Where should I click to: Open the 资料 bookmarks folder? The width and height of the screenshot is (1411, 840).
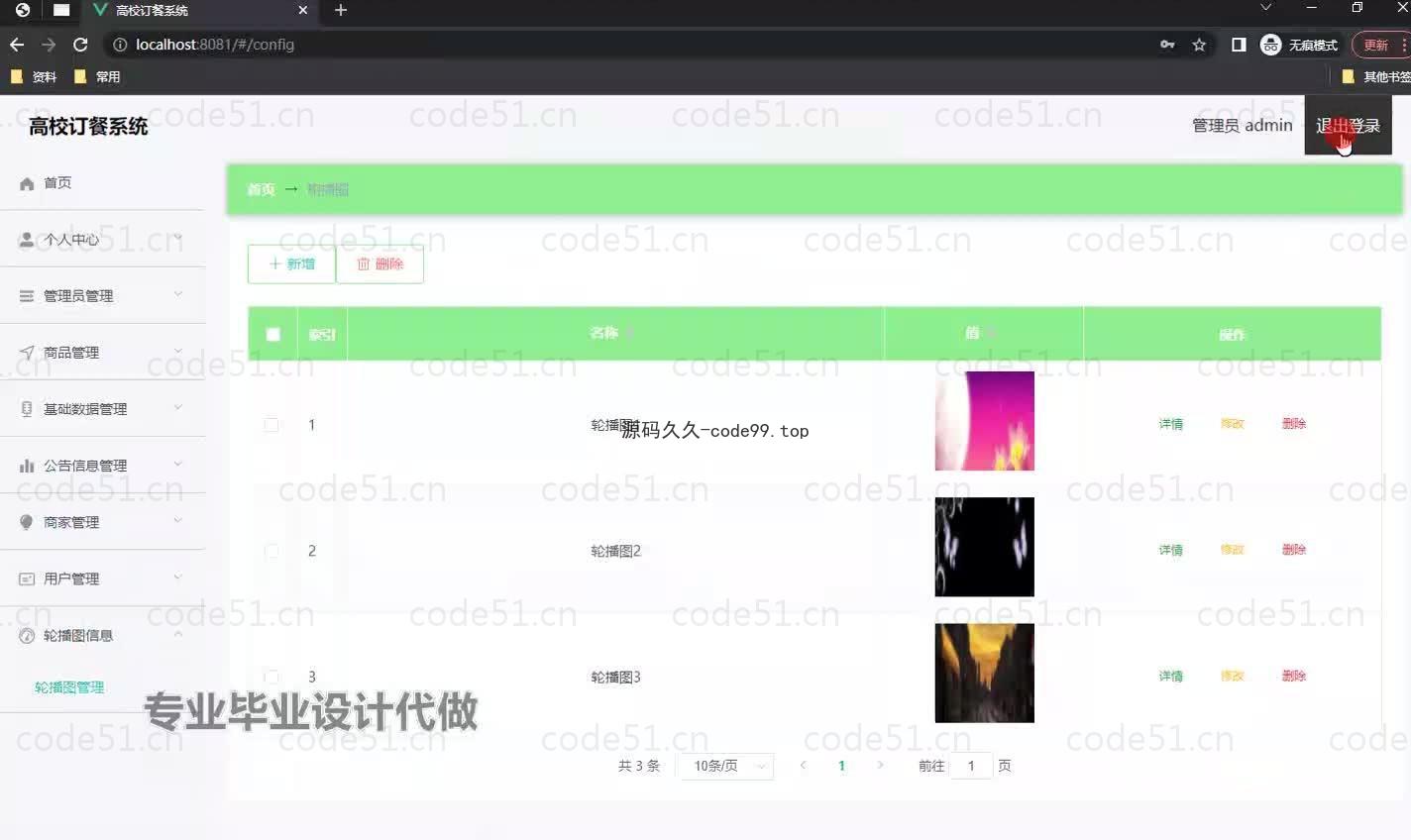[33, 76]
